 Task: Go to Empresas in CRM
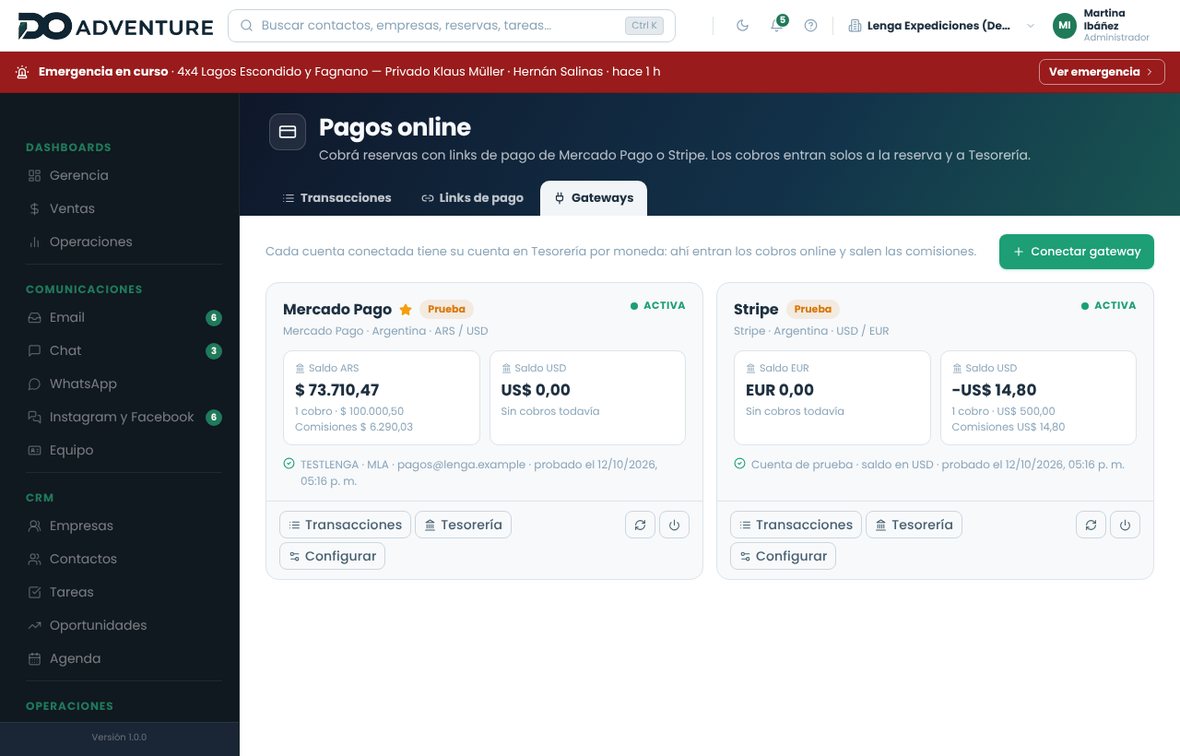point(123,526)
